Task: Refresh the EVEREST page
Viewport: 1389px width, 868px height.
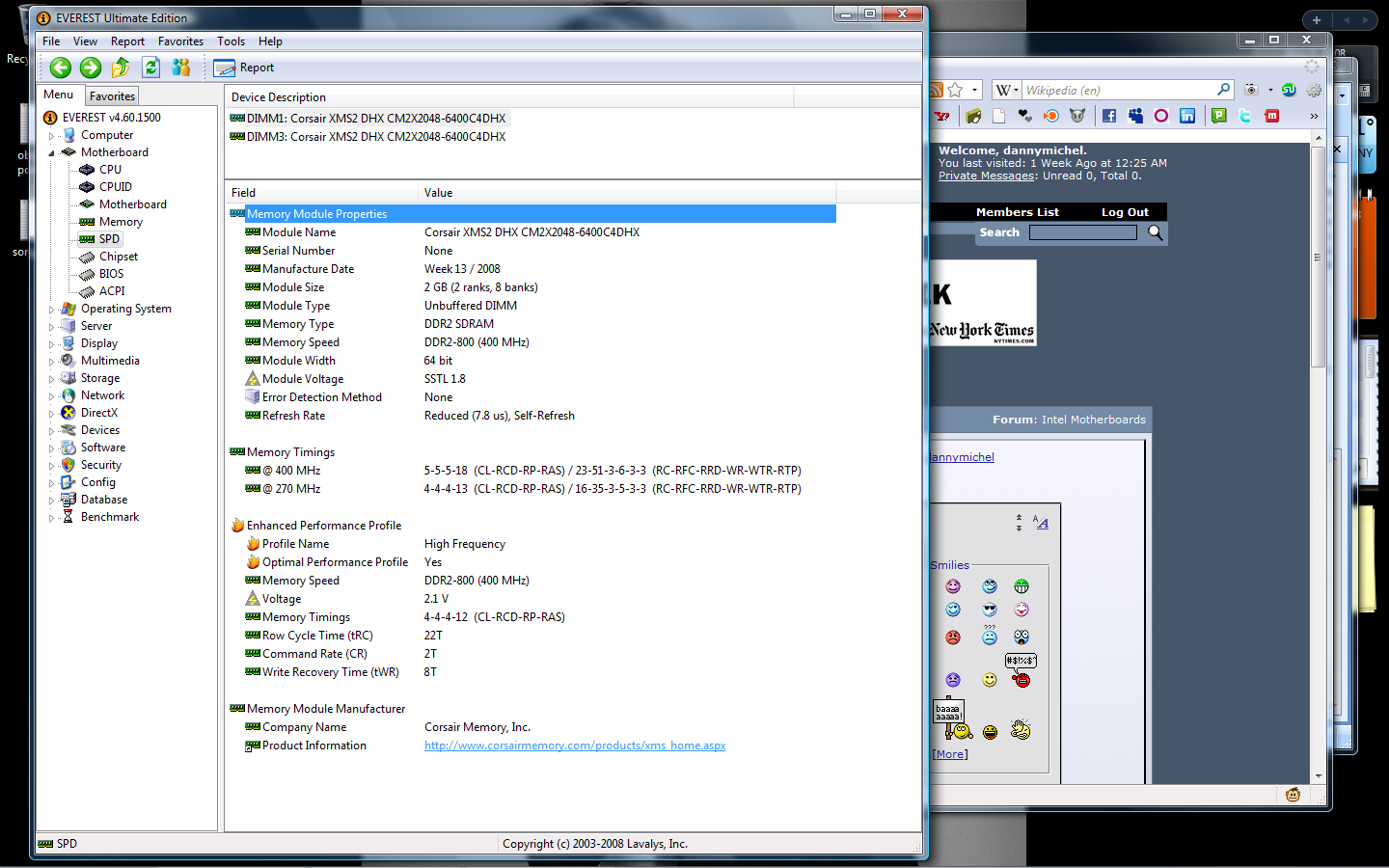Action: click(151, 68)
